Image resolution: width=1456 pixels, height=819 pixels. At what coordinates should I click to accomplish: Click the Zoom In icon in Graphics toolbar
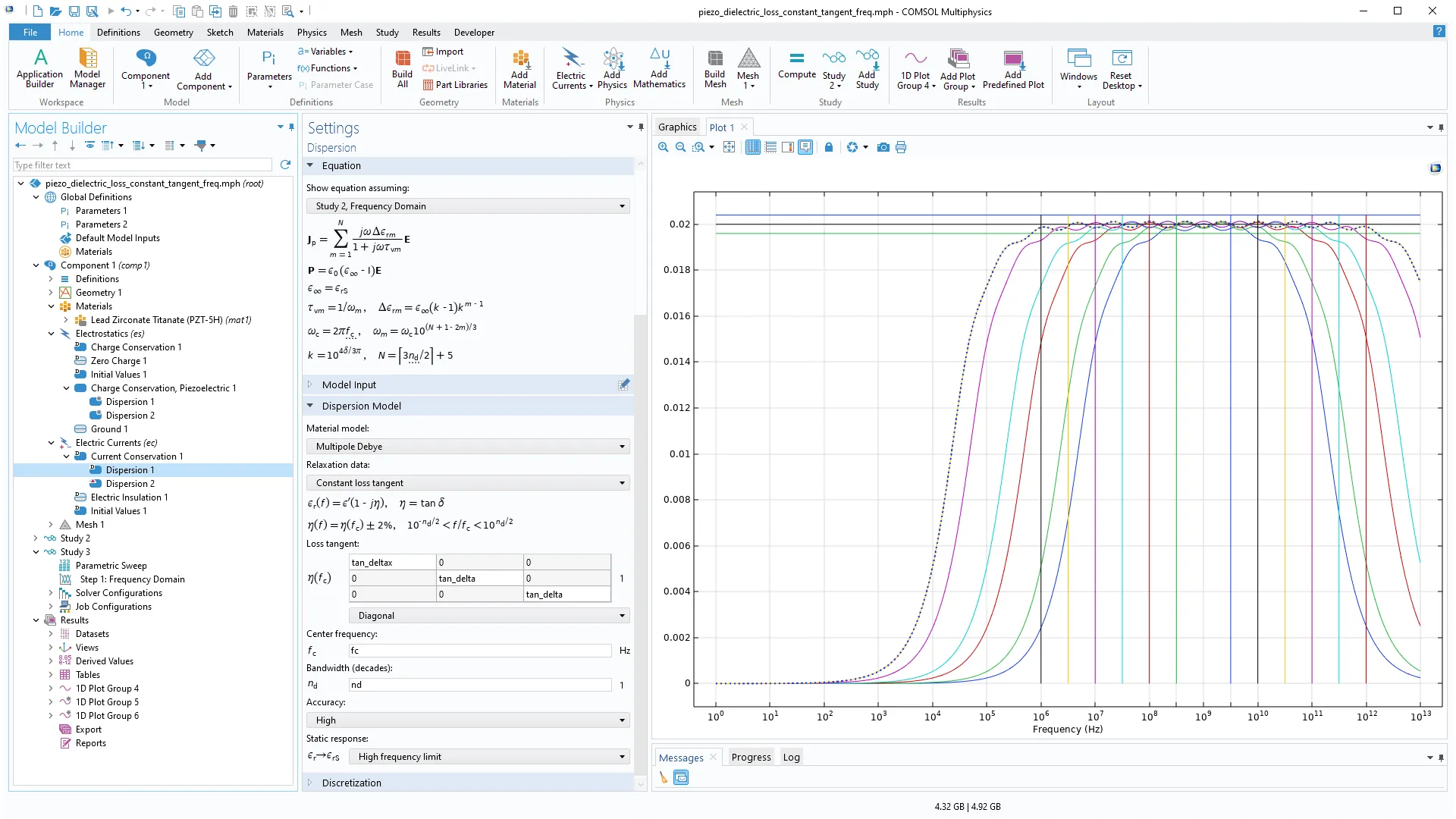pyautogui.click(x=663, y=147)
